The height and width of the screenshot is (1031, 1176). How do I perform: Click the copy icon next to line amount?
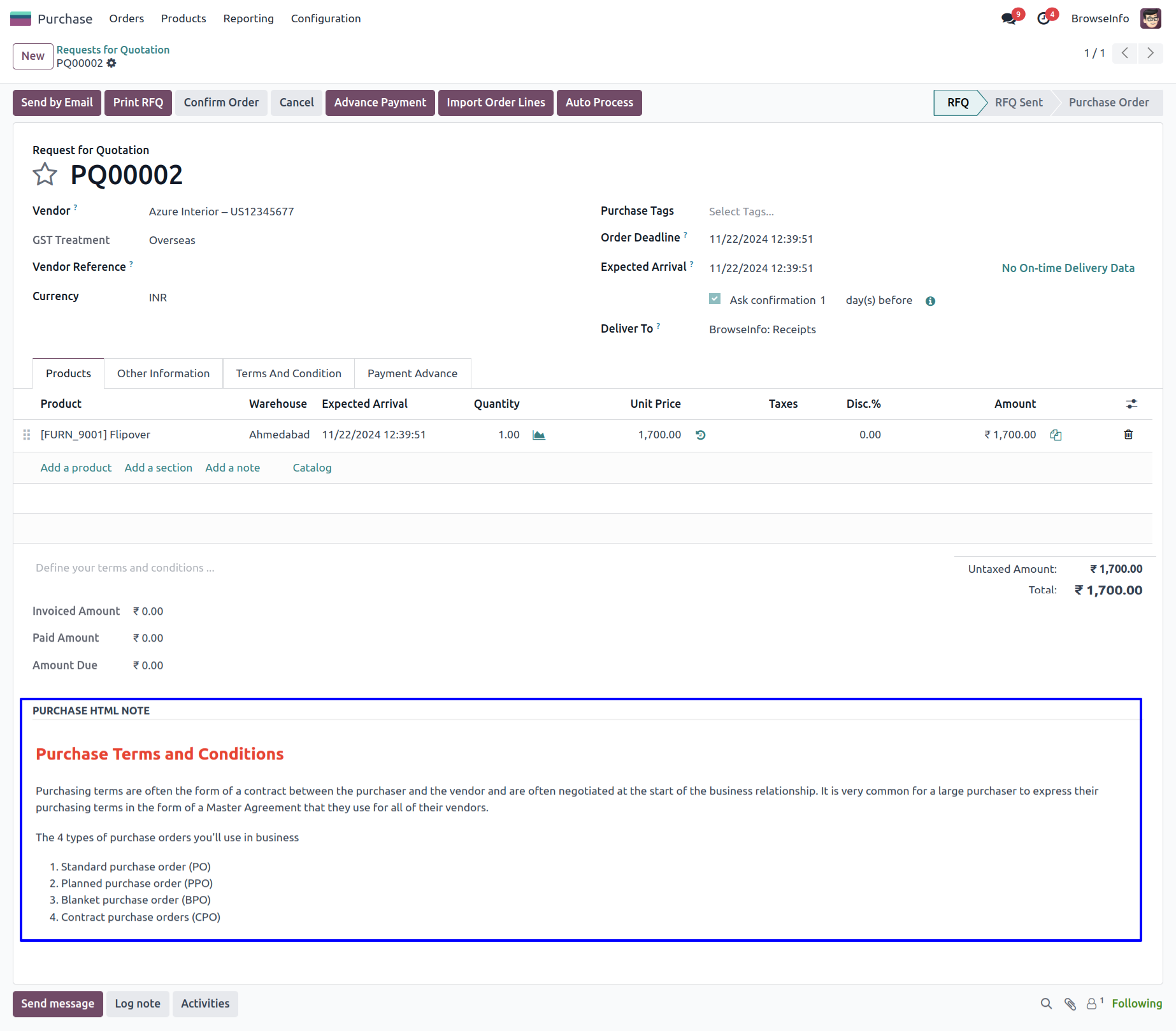pyautogui.click(x=1056, y=435)
